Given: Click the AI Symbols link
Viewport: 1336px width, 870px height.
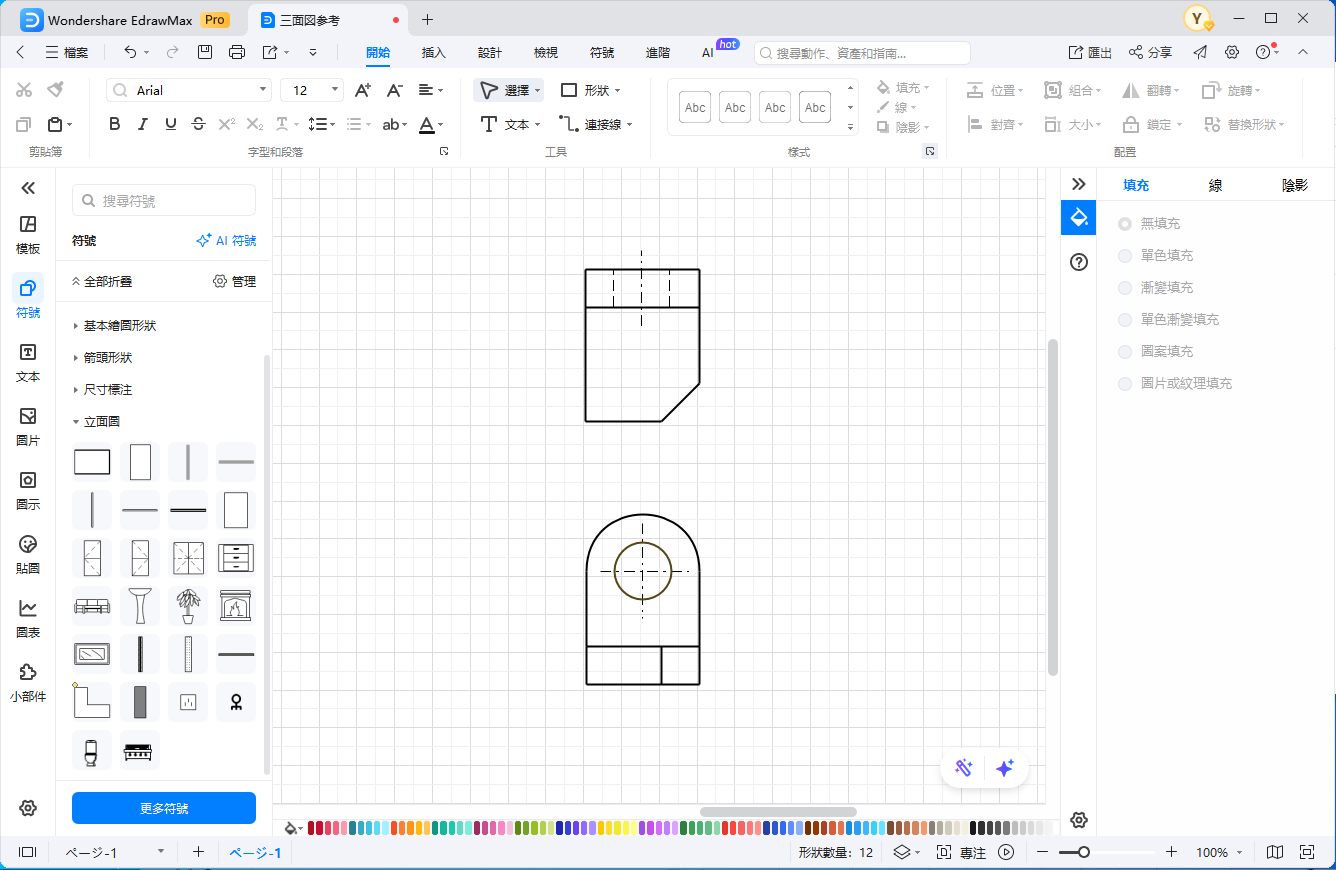Looking at the screenshot, I should [226, 241].
